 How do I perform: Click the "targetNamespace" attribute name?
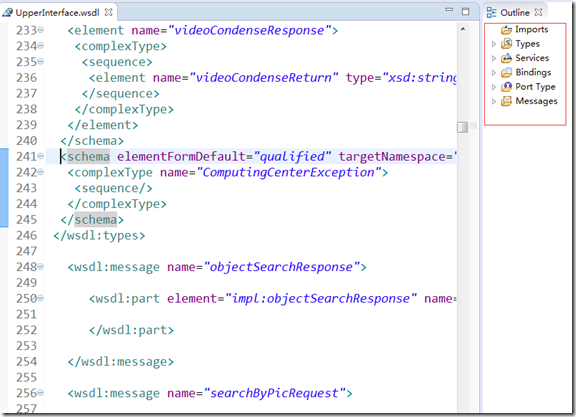click(x=392, y=157)
